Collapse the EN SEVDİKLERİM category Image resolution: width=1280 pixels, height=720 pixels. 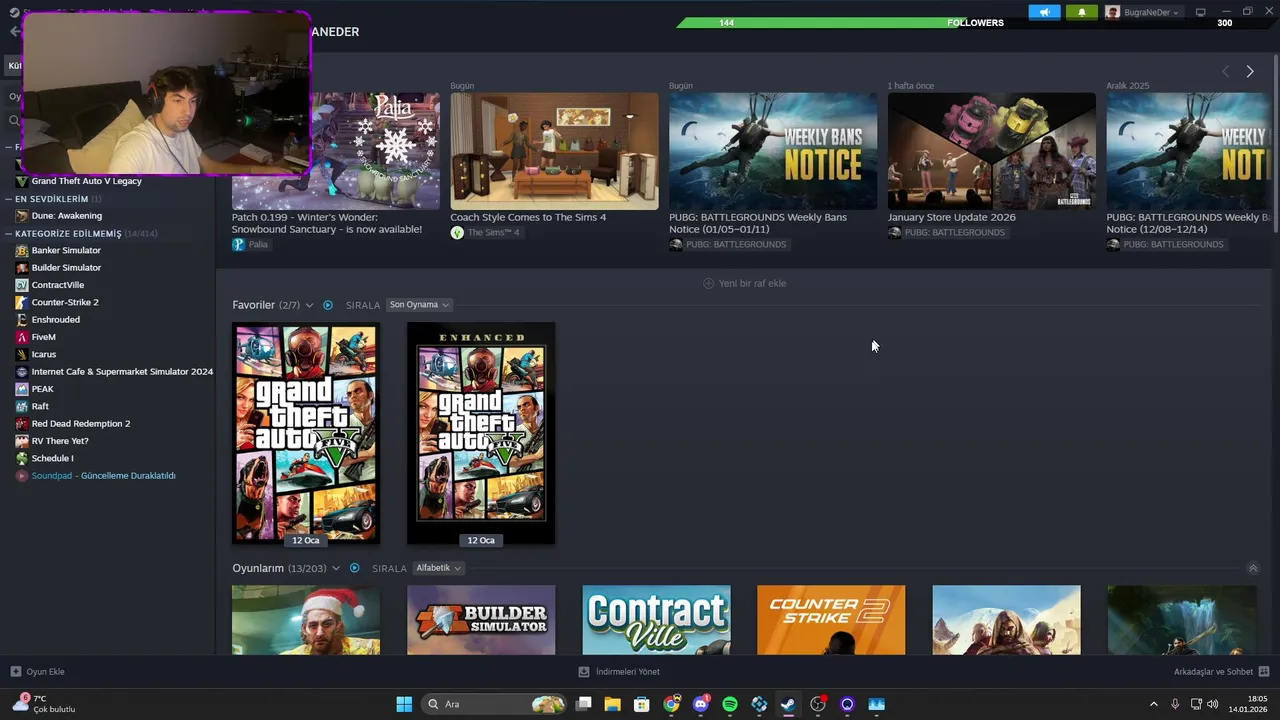[x=8, y=199]
